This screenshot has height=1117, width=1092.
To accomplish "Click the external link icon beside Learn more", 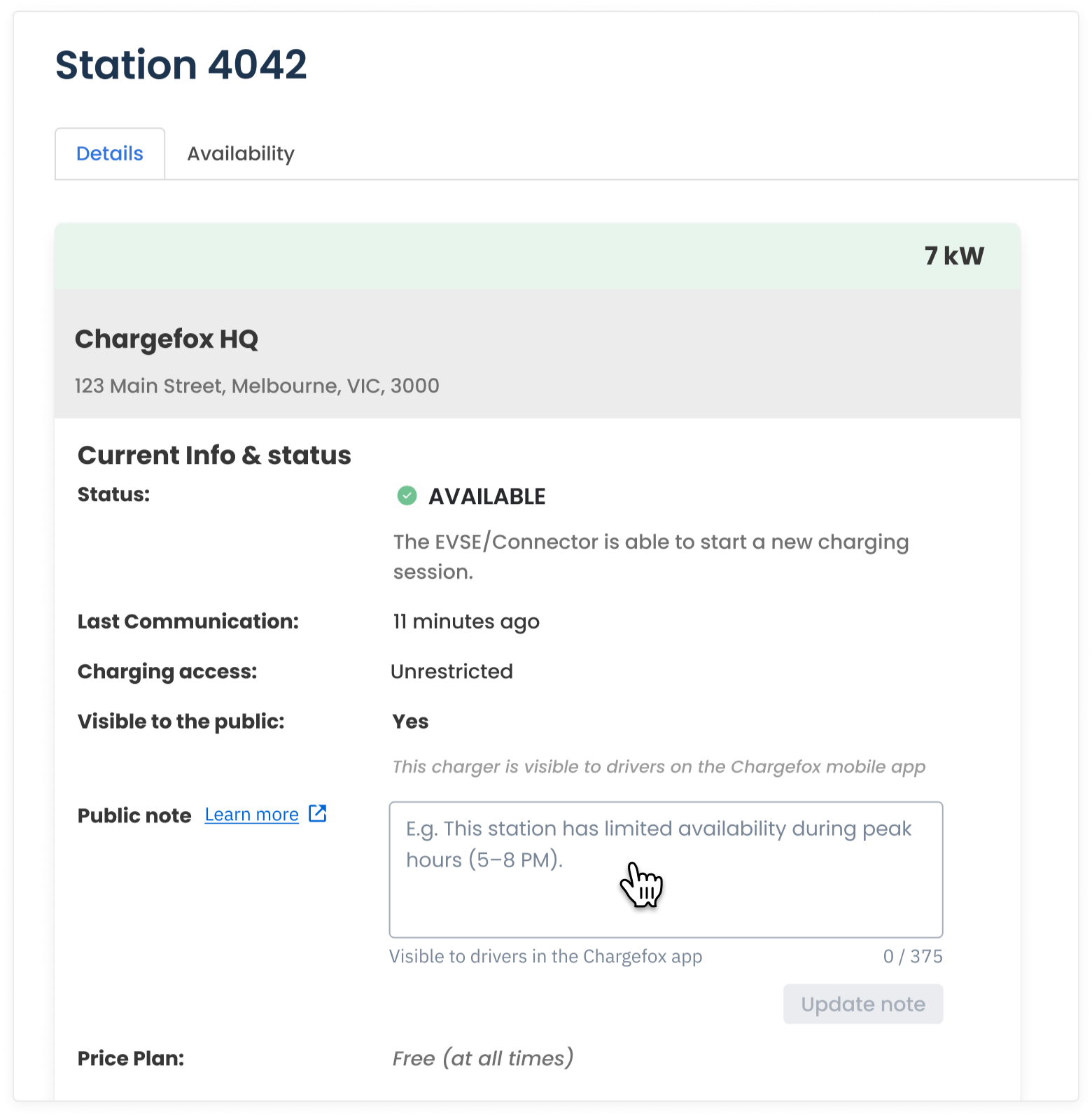I will coord(318,813).
